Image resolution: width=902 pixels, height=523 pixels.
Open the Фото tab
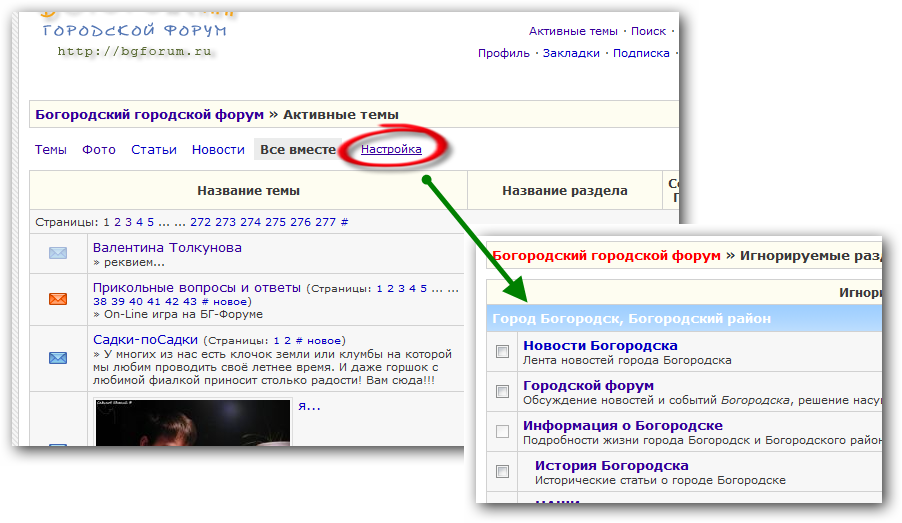(x=99, y=150)
